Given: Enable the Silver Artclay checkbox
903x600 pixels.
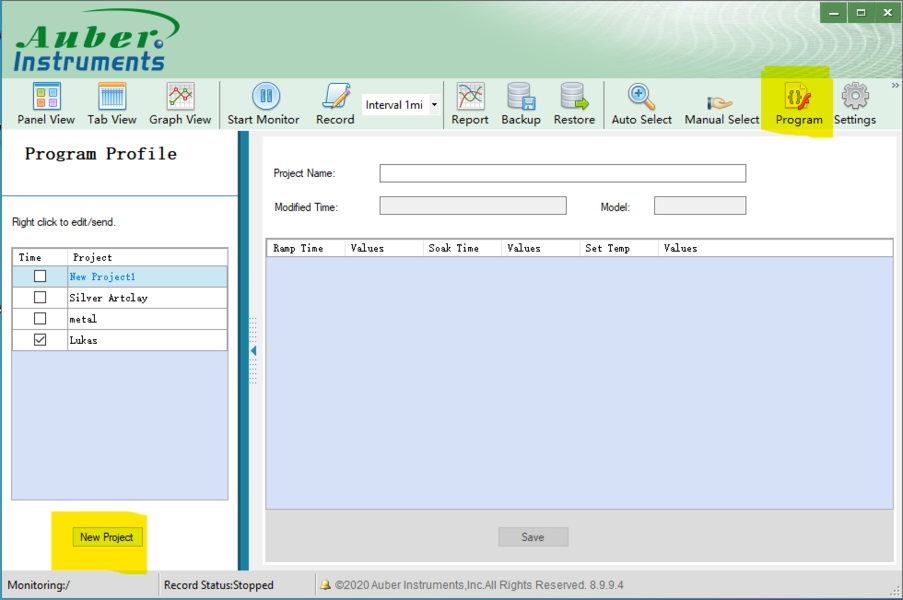Looking at the screenshot, I should [40, 298].
